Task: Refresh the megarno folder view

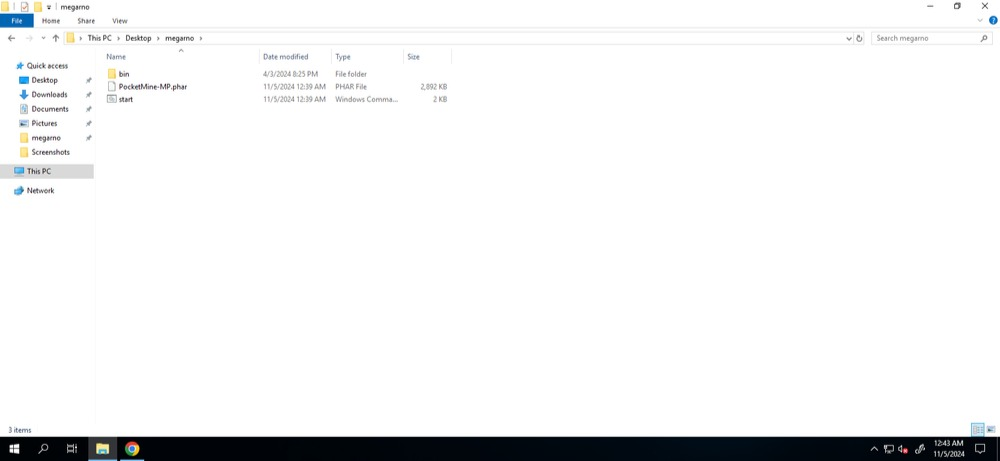Action: pos(859,38)
